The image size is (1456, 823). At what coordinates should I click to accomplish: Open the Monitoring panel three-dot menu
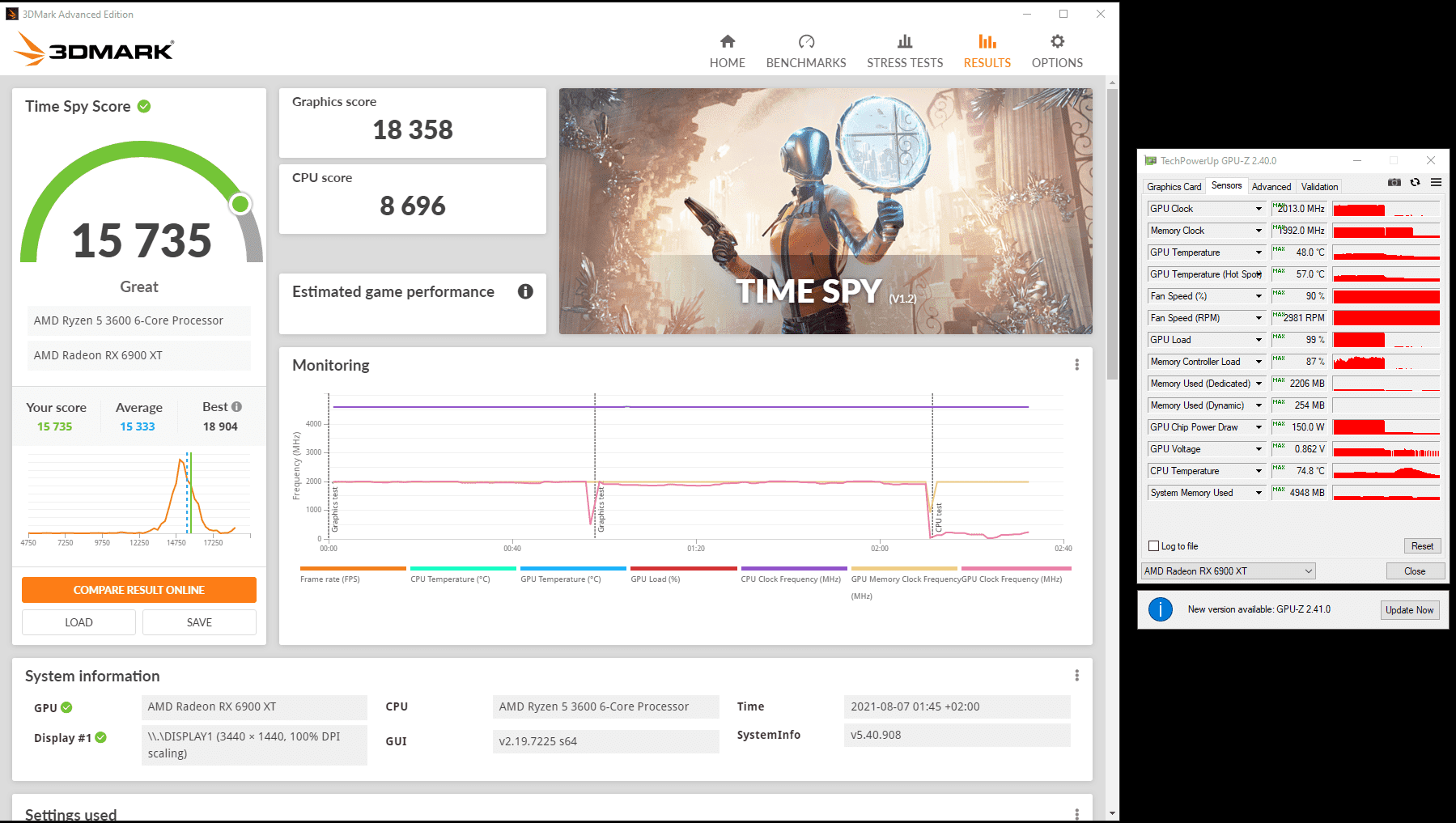(1076, 365)
